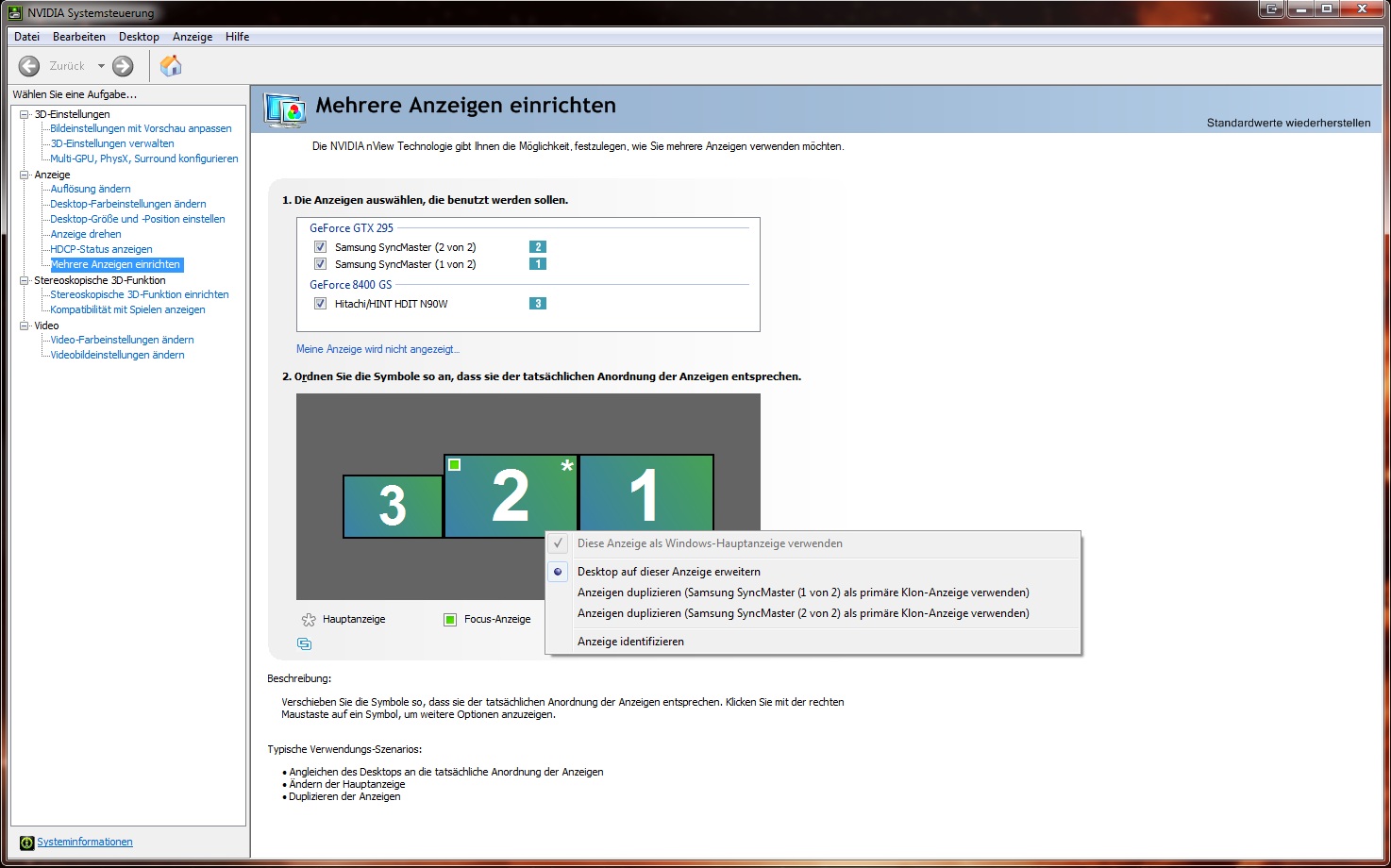Open the Desktop menu
This screenshot has height=868, width=1391.
(139, 37)
